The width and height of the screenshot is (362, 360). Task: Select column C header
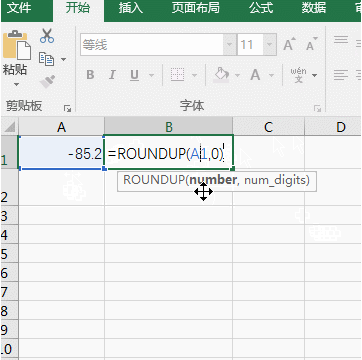tap(268, 126)
